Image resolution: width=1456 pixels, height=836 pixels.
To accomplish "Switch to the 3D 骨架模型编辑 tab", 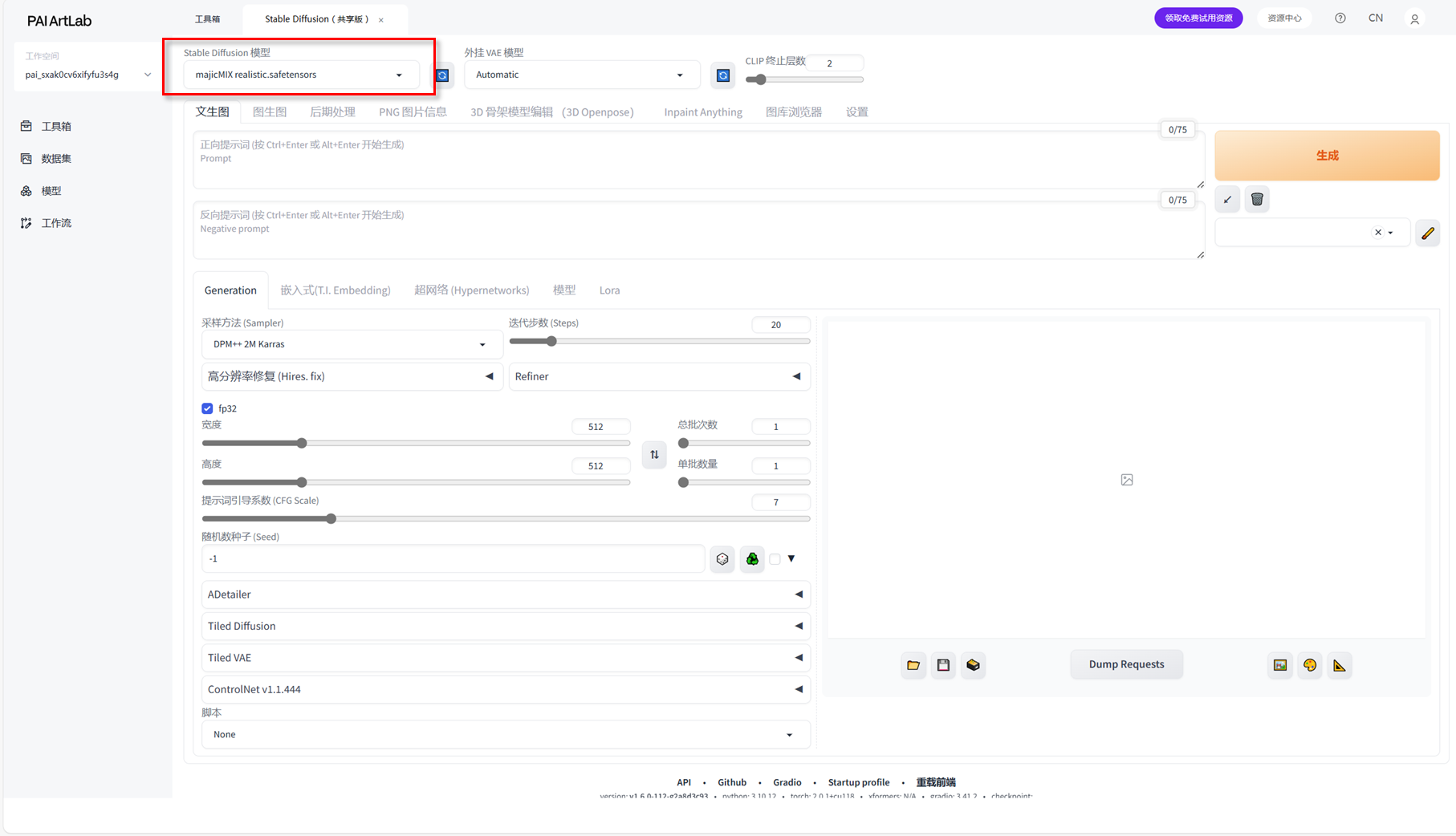I will pyautogui.click(x=552, y=112).
